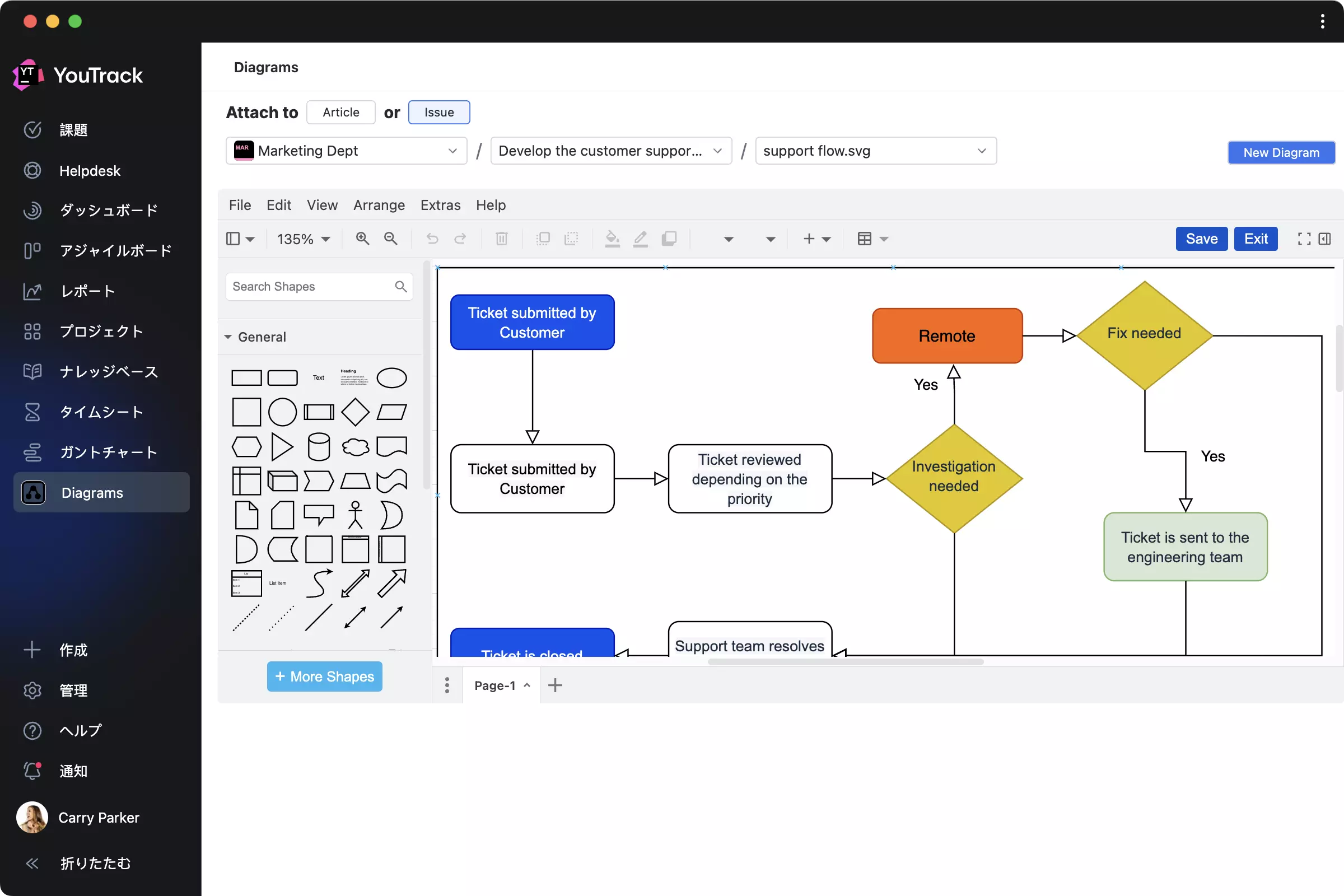Select the cylinder shape in General palette
Viewport: 1344px width, 896px height.
(x=318, y=446)
